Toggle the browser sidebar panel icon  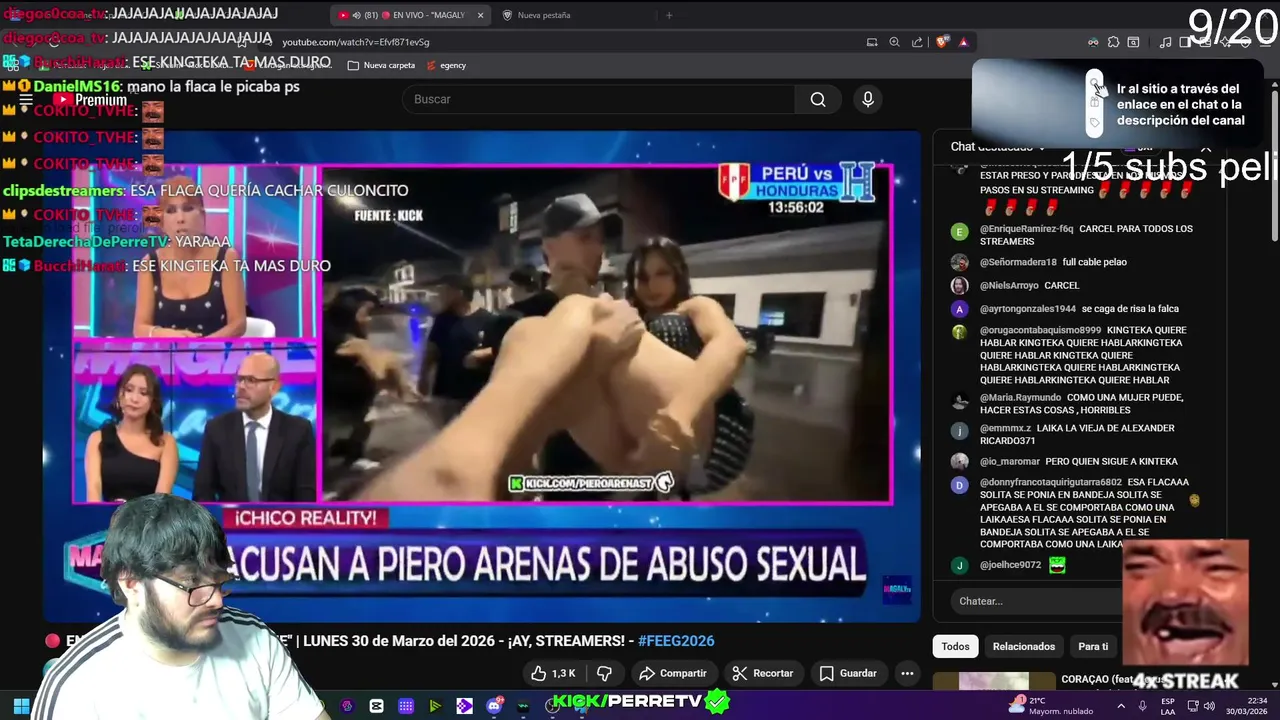click(1186, 42)
